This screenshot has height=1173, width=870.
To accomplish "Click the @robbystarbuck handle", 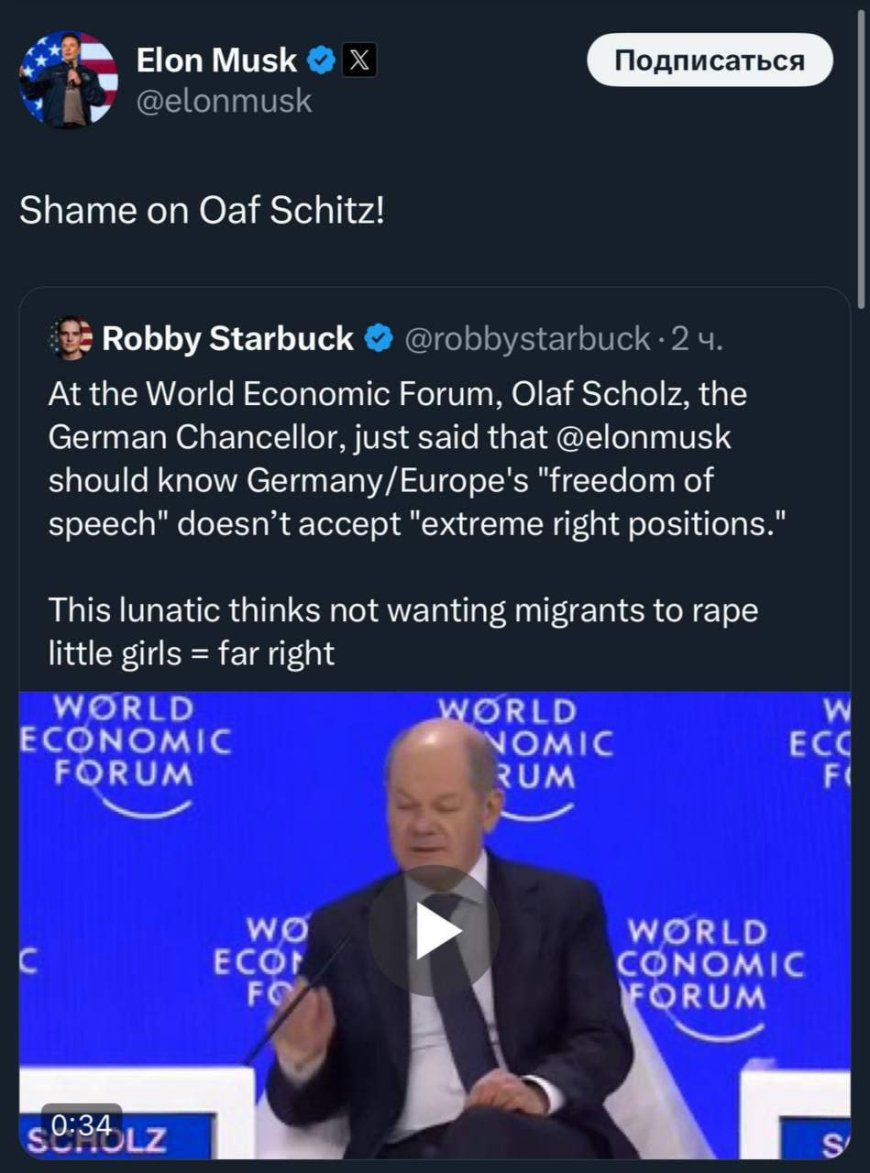I will coord(526,340).
